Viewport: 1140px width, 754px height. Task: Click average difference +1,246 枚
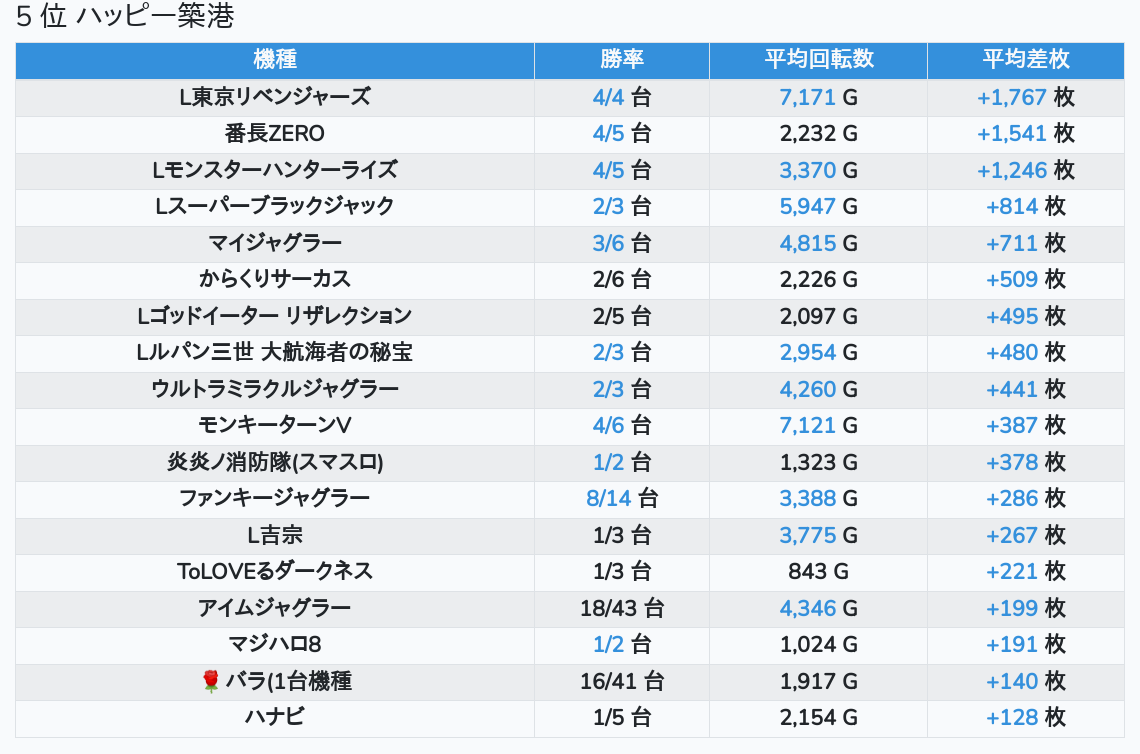pyautogui.click(x=1026, y=170)
